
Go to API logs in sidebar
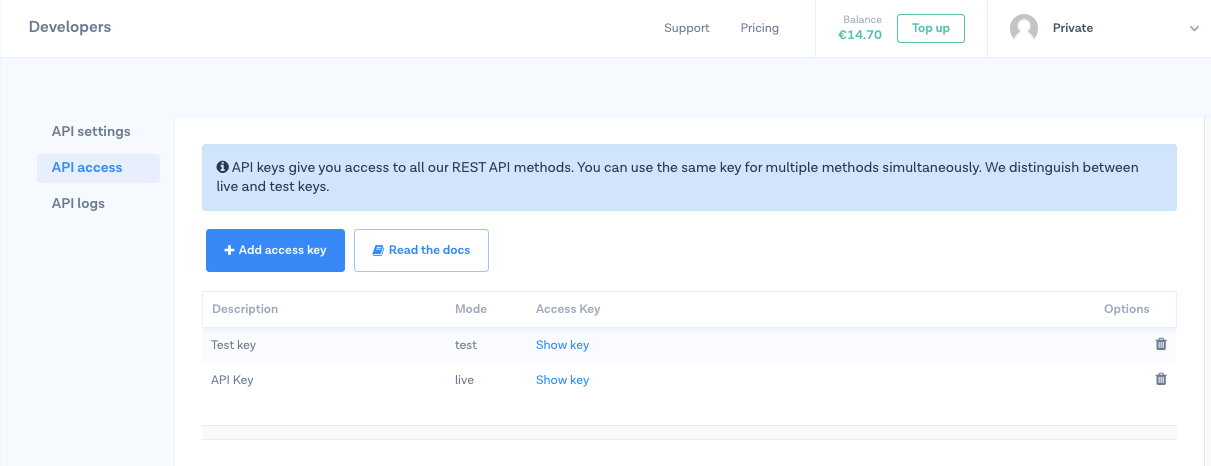(x=78, y=203)
